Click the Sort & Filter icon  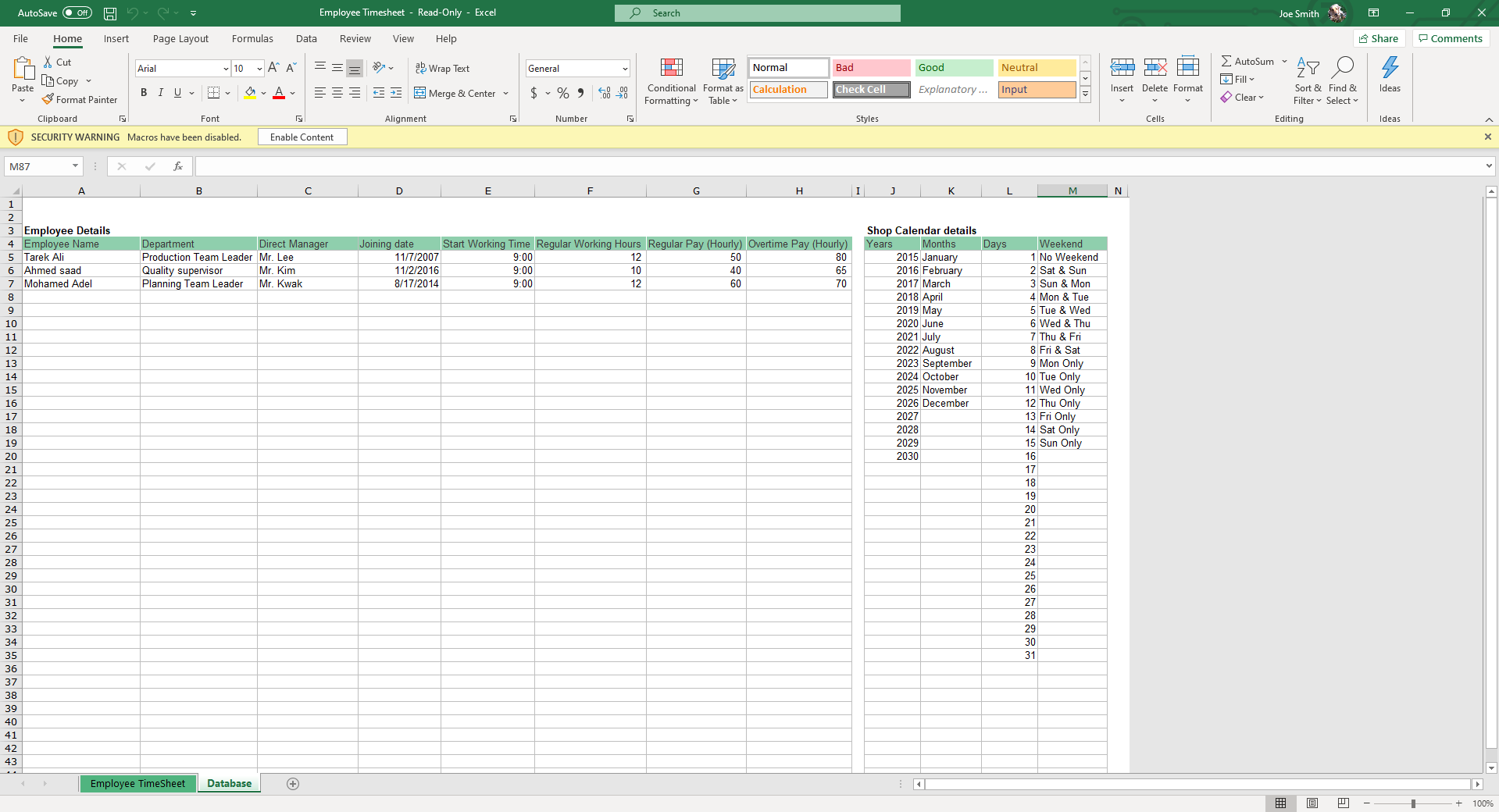pos(1307,68)
